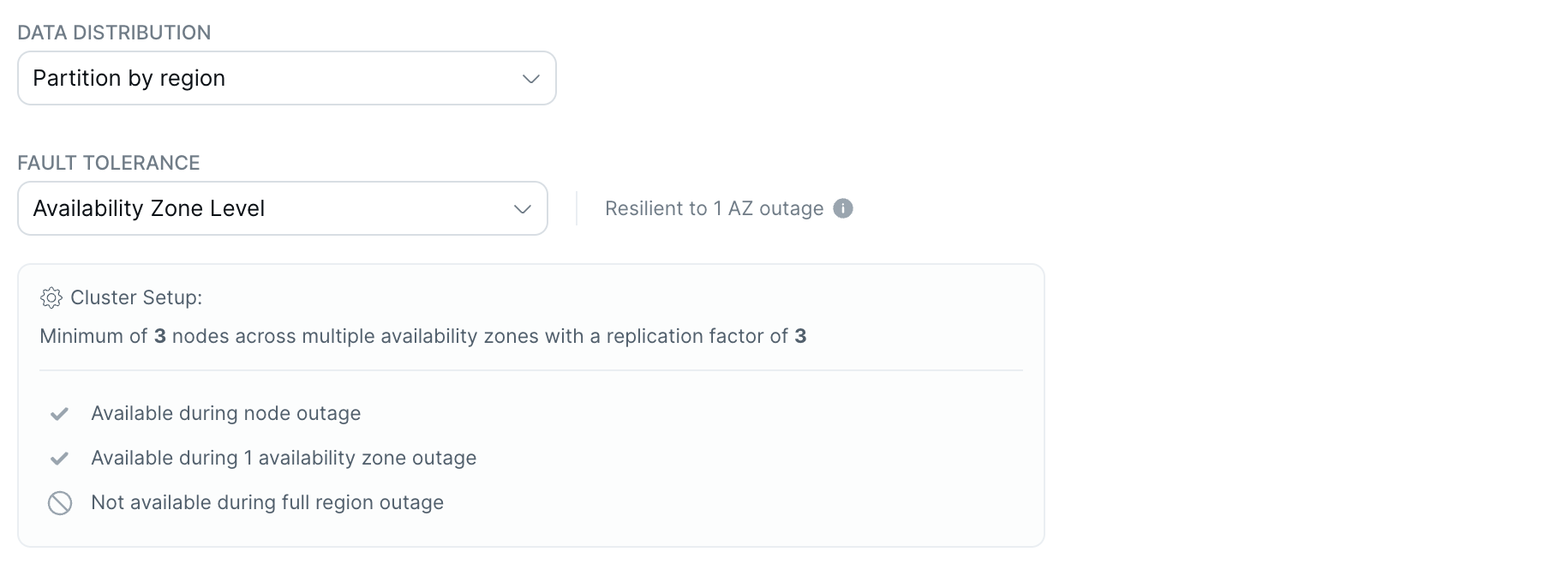Click the prohibited icon next to full region outage

click(x=59, y=503)
